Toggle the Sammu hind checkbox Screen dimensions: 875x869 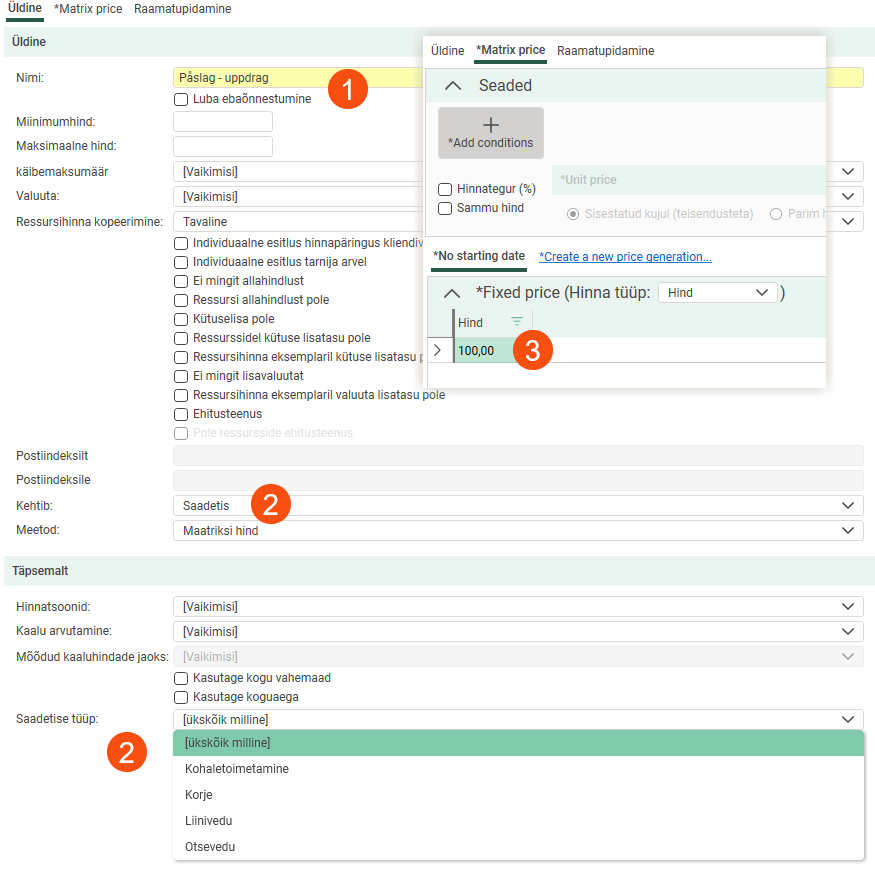pos(445,208)
